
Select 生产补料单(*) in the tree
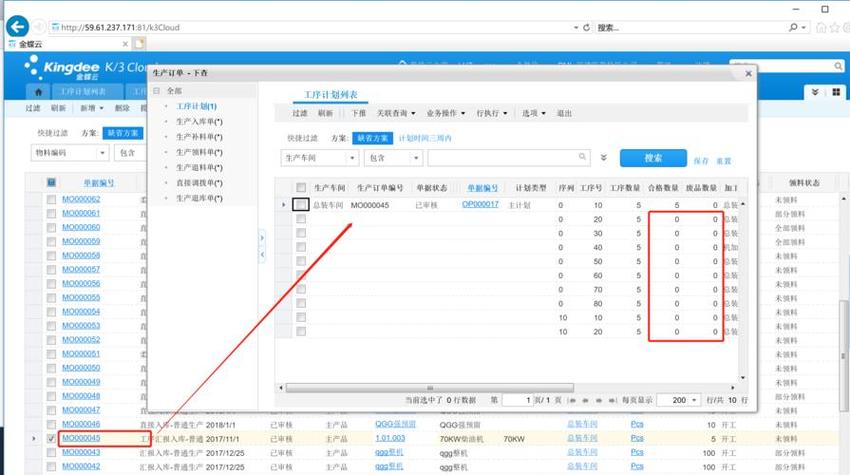(199, 137)
